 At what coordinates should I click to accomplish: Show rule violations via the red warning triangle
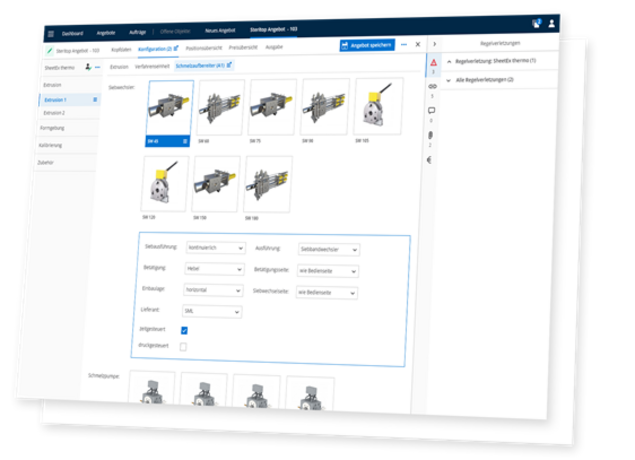[x=433, y=62]
